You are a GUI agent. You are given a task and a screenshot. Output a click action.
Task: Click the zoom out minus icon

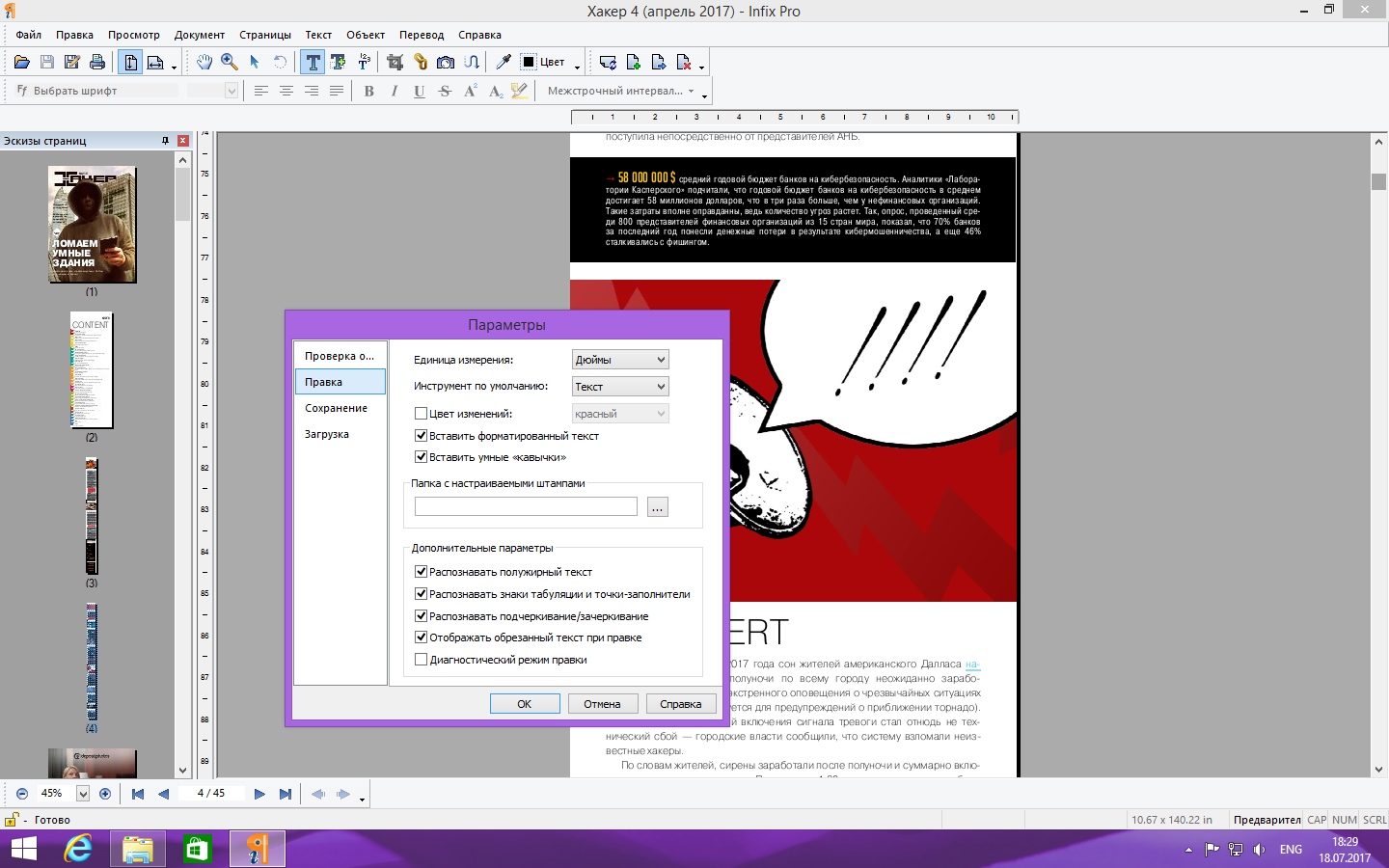click(x=22, y=794)
